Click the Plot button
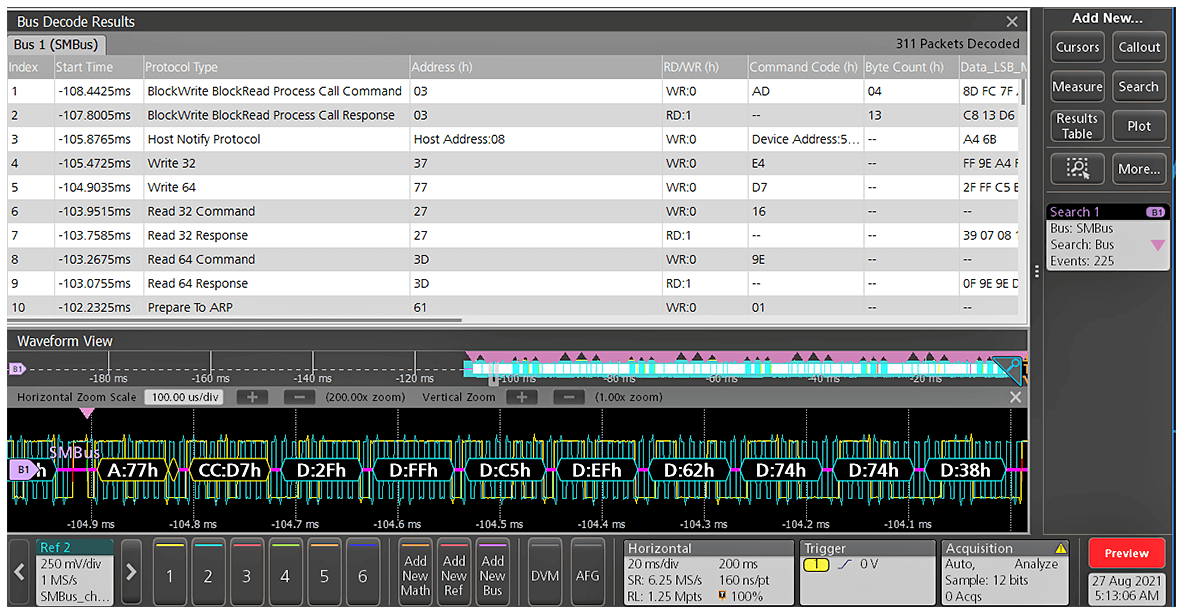1181x614 pixels. tap(1139, 126)
